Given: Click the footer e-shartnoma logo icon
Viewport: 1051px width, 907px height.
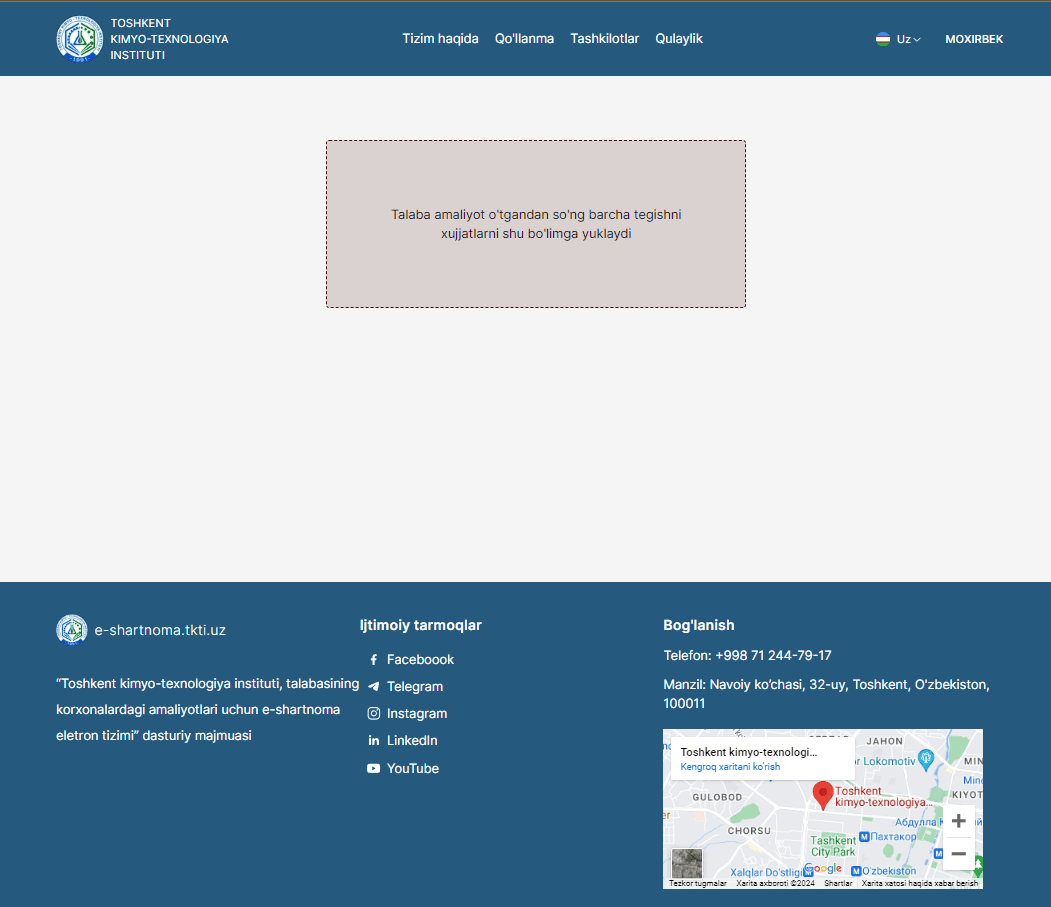Looking at the screenshot, I should click(72, 630).
